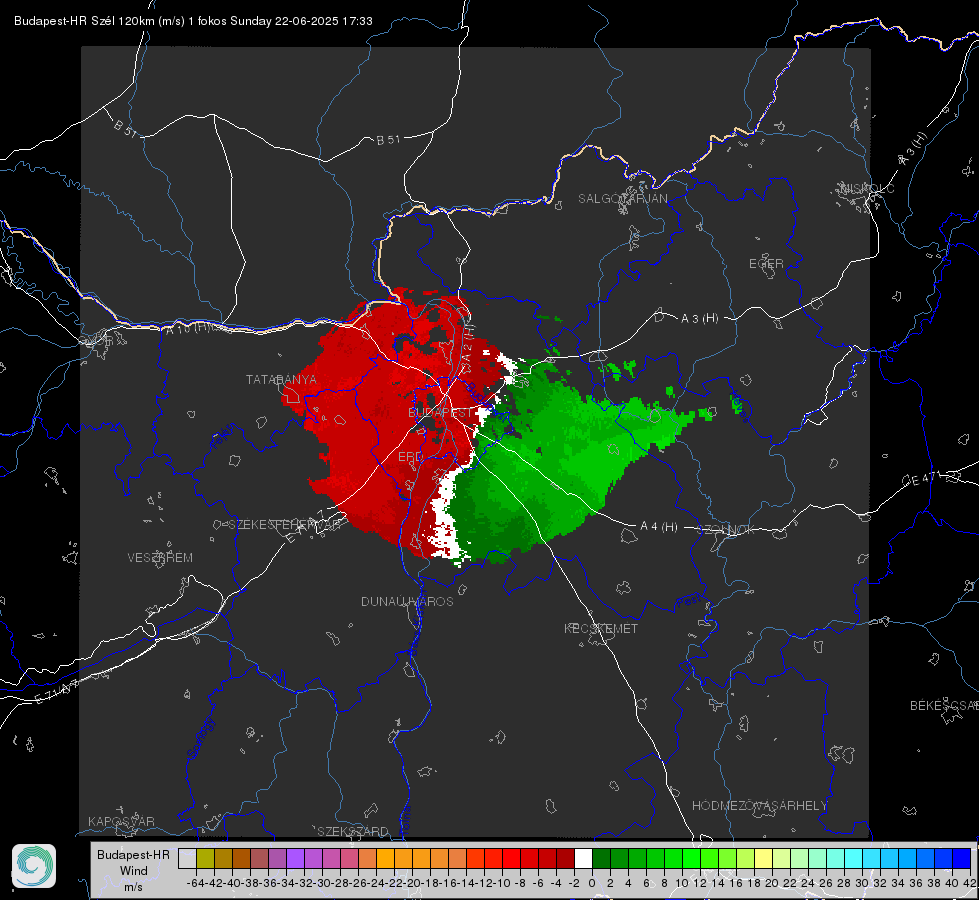The height and width of the screenshot is (900, 979).
Task: Choose the purple -34 to -32 legend swatch
Action: coord(295,858)
